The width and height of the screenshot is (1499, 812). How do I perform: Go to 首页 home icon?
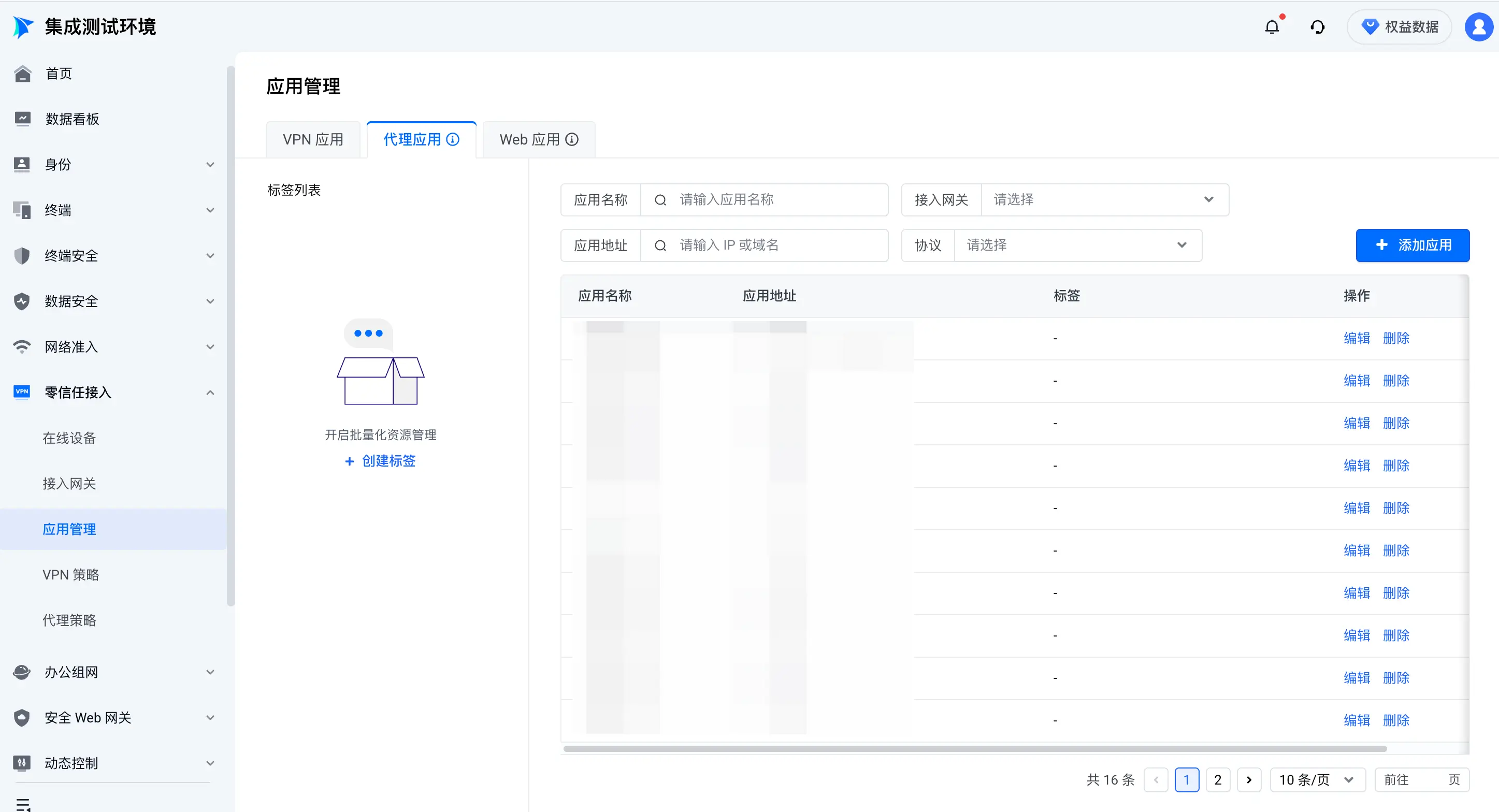22,74
